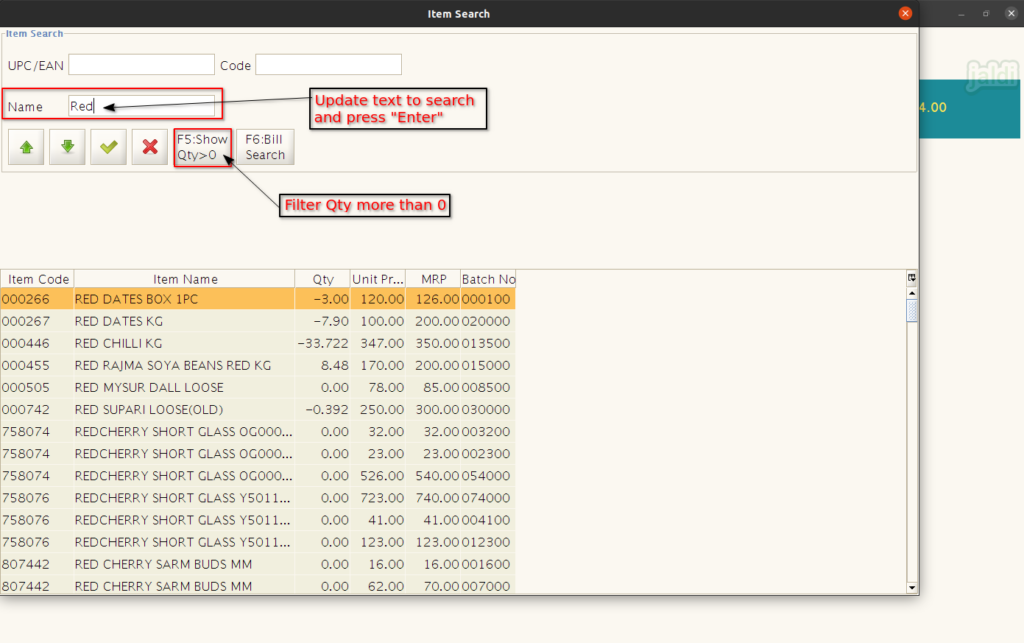Click the green up arrow button
1024x643 pixels.
pos(26,147)
